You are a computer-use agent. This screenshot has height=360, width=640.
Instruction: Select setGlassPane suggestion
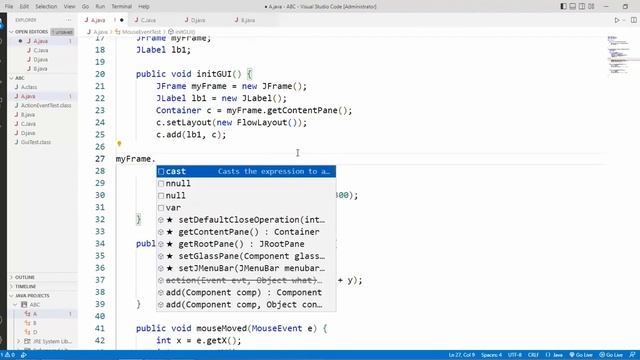(246, 256)
